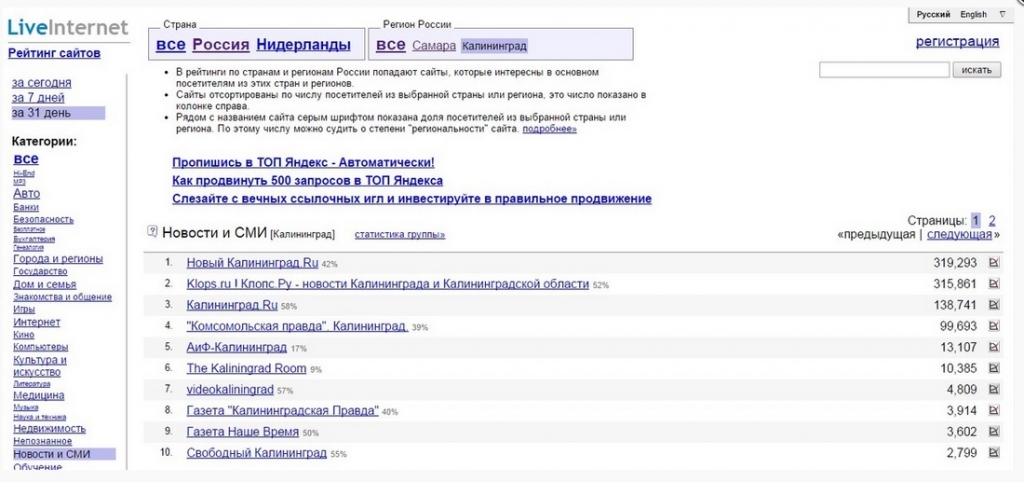Open статистика группы link
This screenshot has height=482, width=1024.
400,234
